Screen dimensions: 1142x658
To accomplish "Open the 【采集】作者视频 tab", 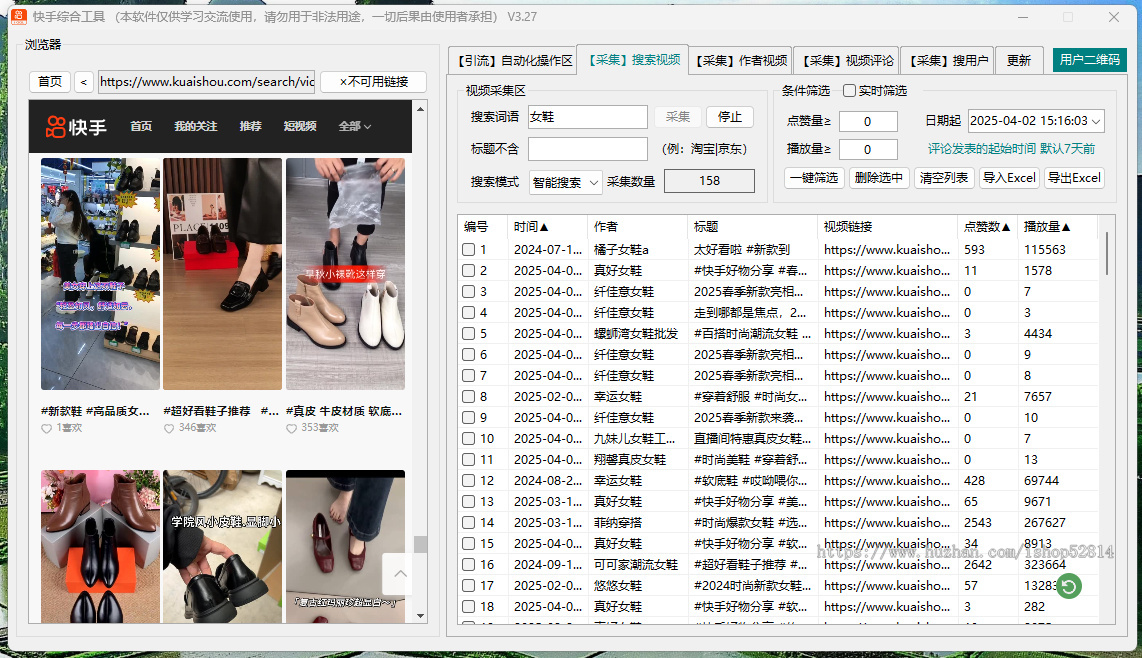I will 740,60.
